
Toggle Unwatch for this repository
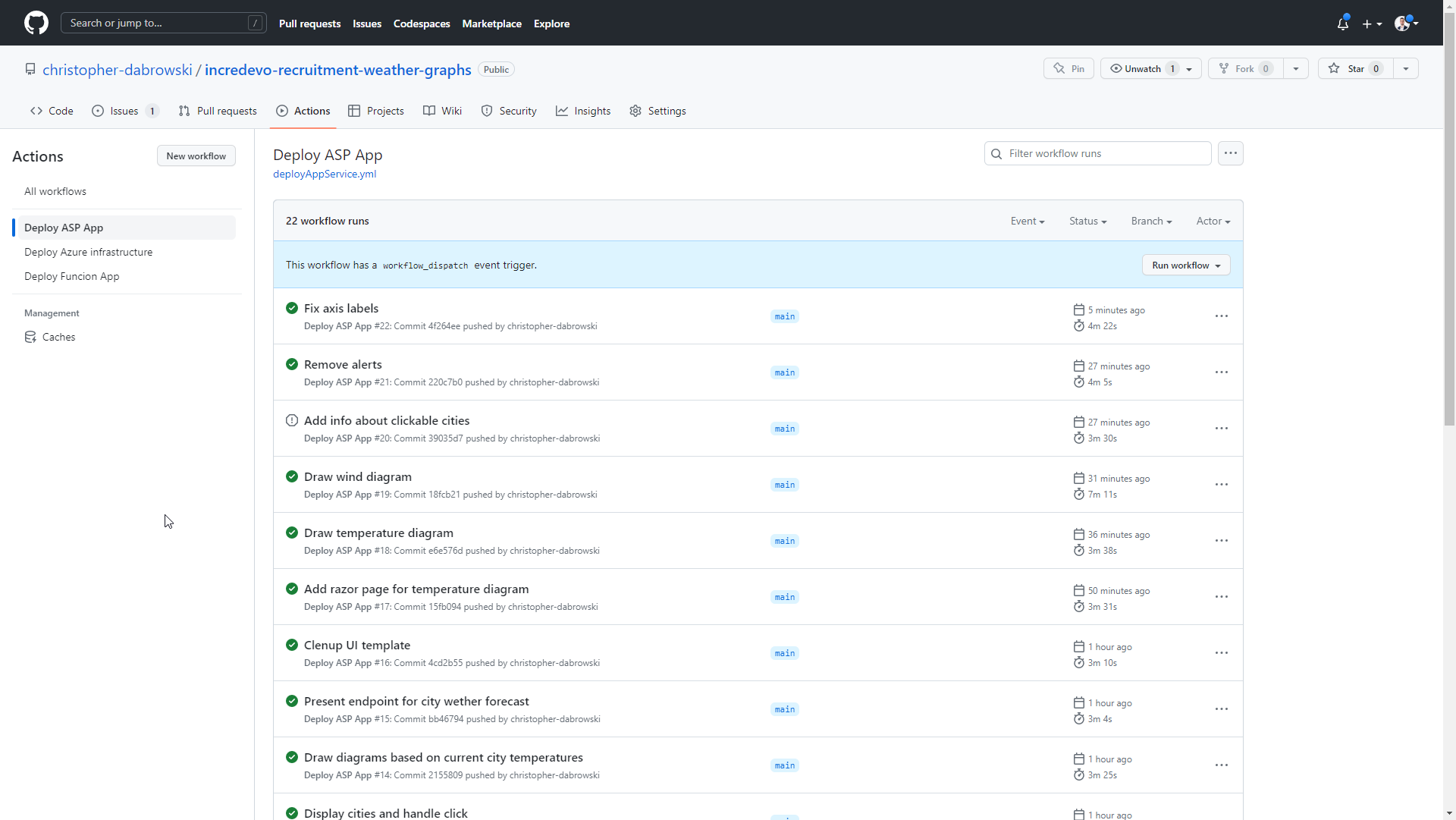coord(1142,68)
